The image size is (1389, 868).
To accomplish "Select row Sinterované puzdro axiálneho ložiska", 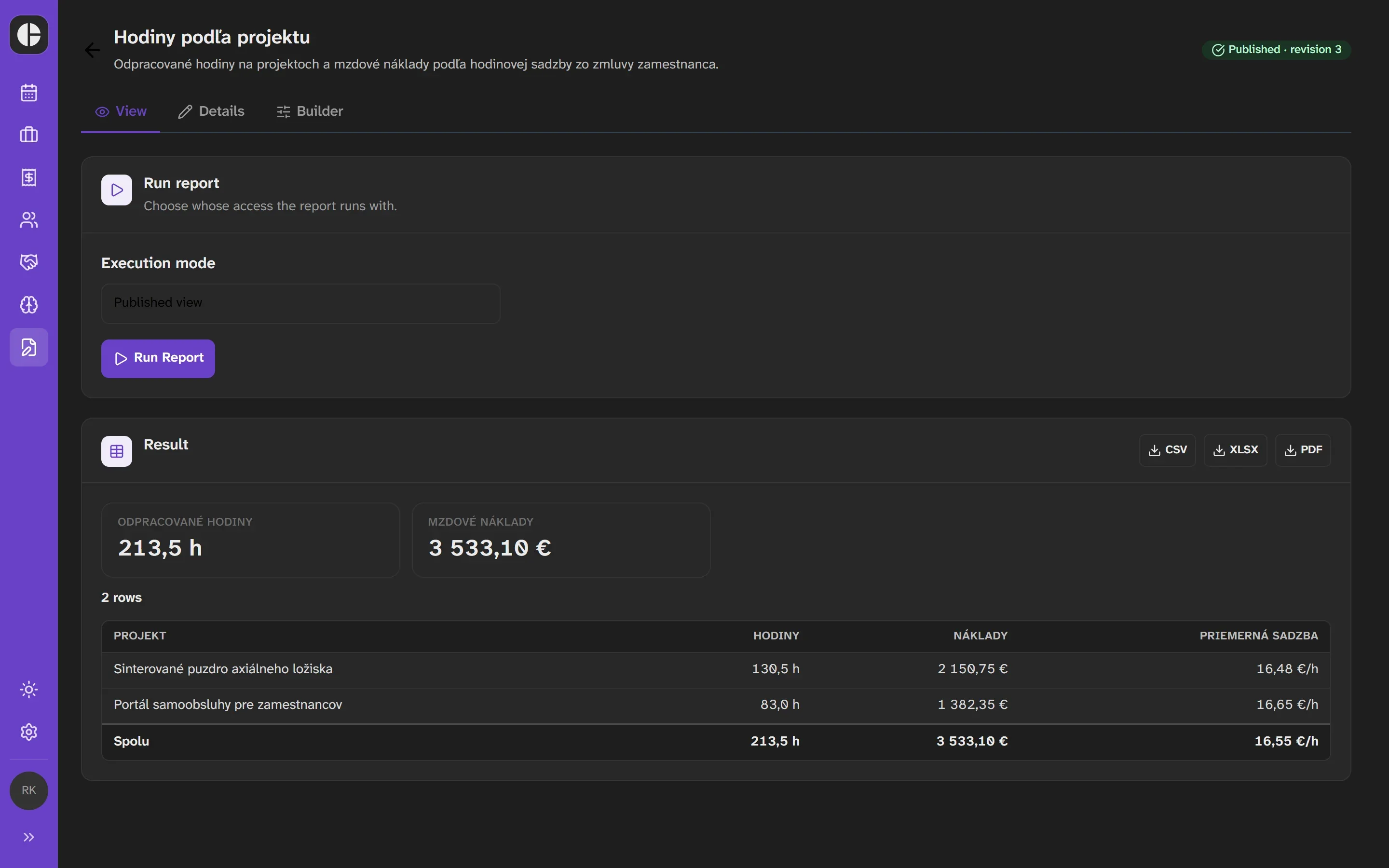I will coord(716,669).
